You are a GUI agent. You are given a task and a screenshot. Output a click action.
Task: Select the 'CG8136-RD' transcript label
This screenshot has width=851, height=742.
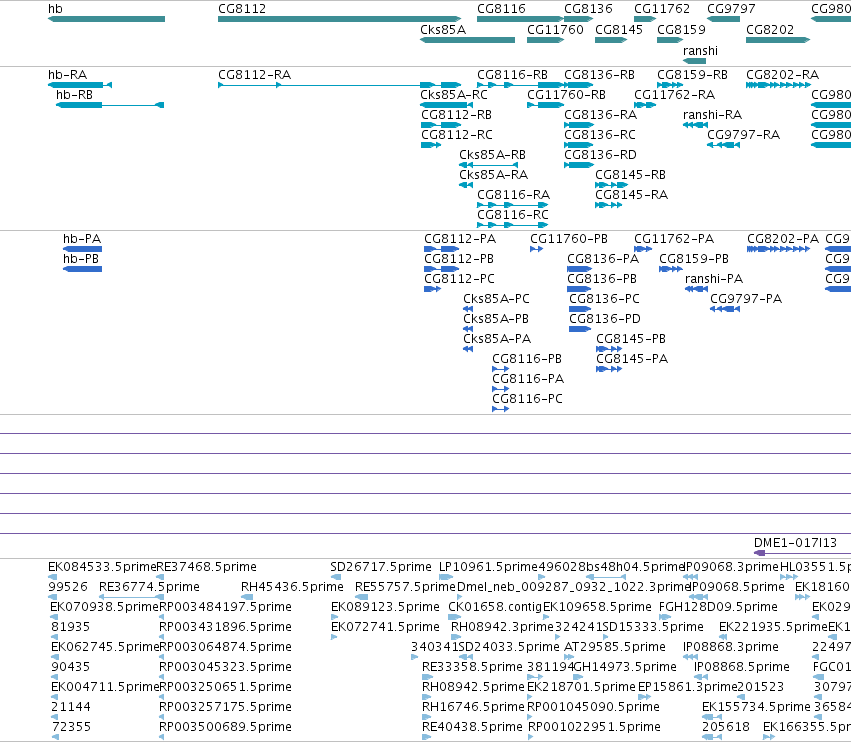point(600,155)
